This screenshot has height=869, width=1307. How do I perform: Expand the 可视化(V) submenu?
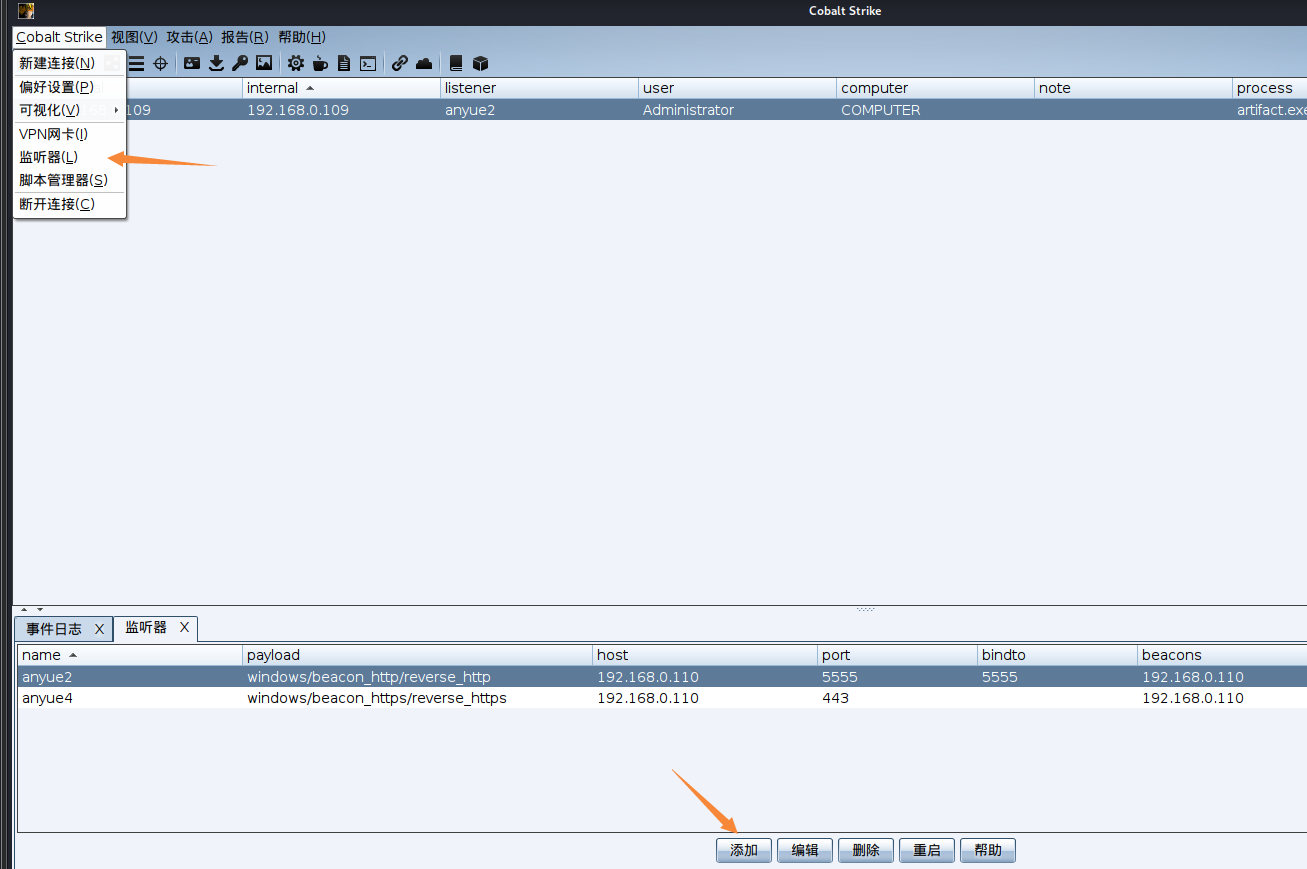tap(69, 110)
